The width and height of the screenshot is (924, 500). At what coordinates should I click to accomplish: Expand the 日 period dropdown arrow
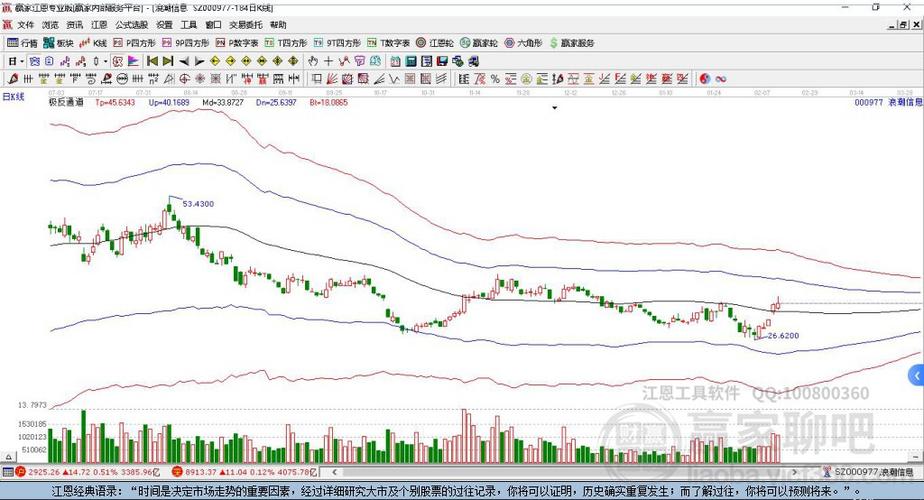20,61
